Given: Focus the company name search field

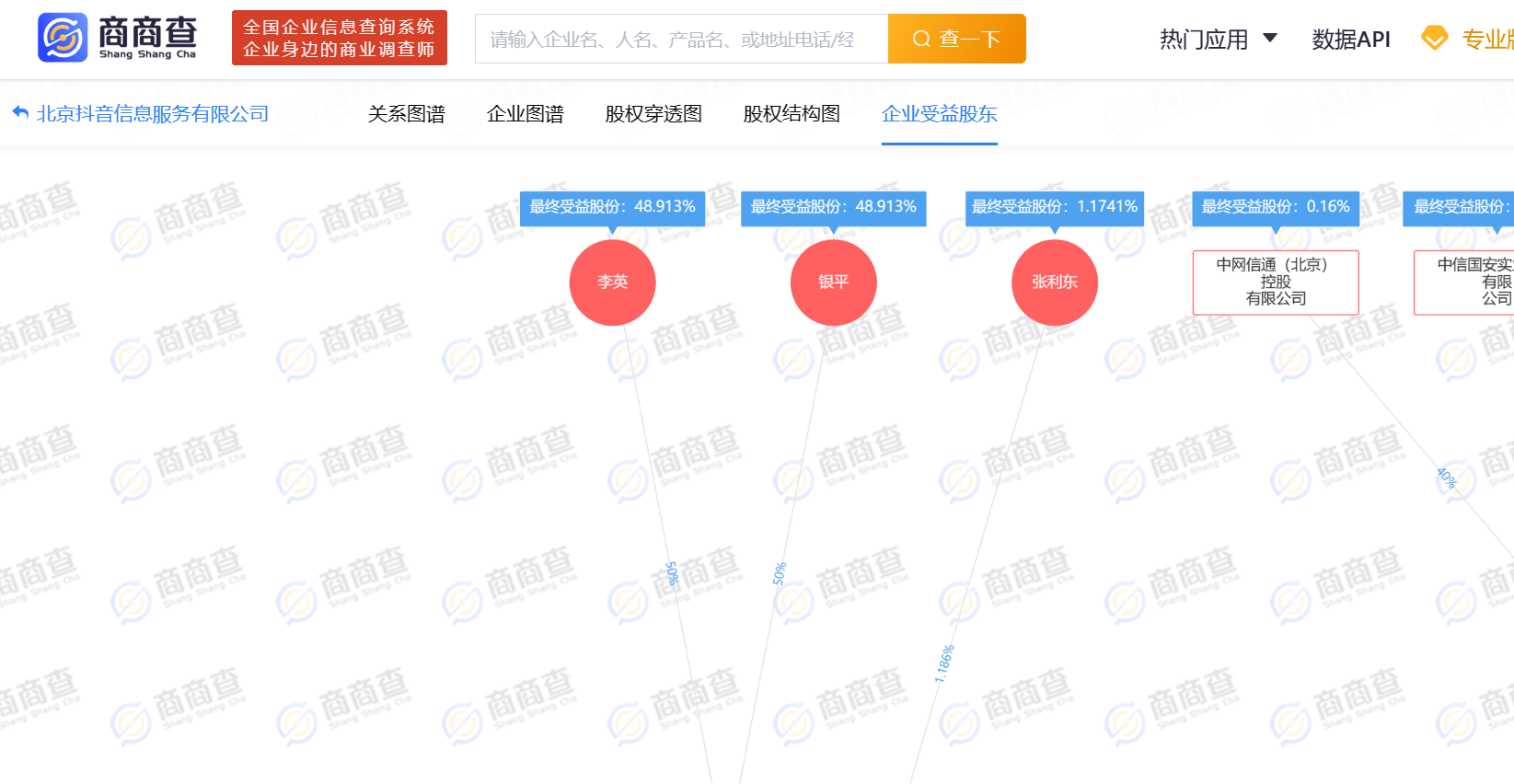Looking at the screenshot, I should click(681, 40).
